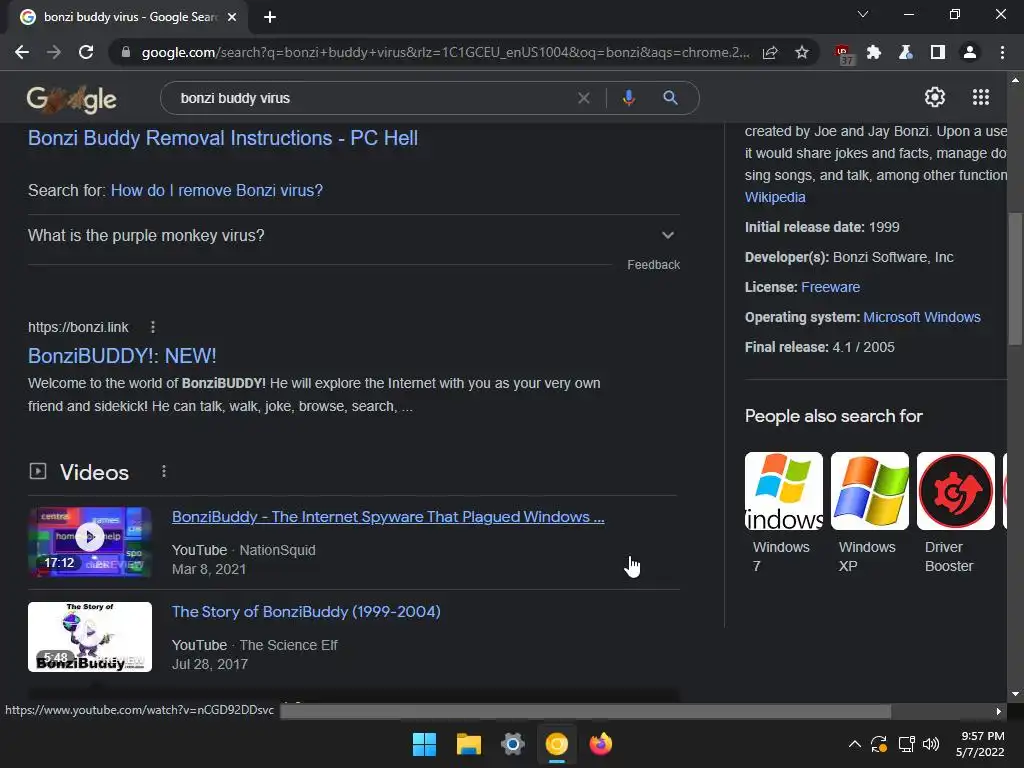
Task: Open Chrome Labs flask icon
Action: (x=906, y=52)
